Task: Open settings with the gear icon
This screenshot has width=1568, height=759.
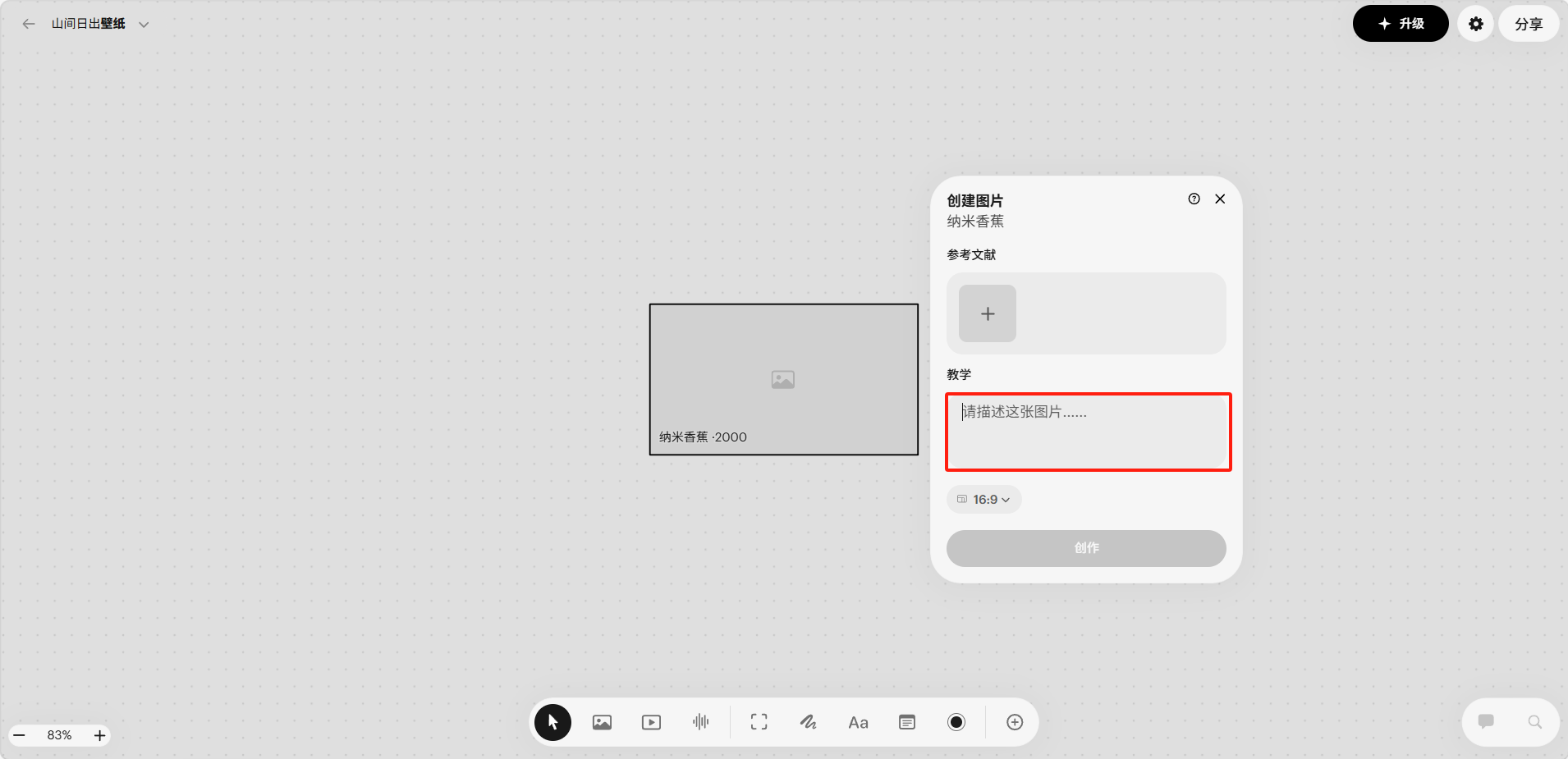Action: coord(1475,24)
